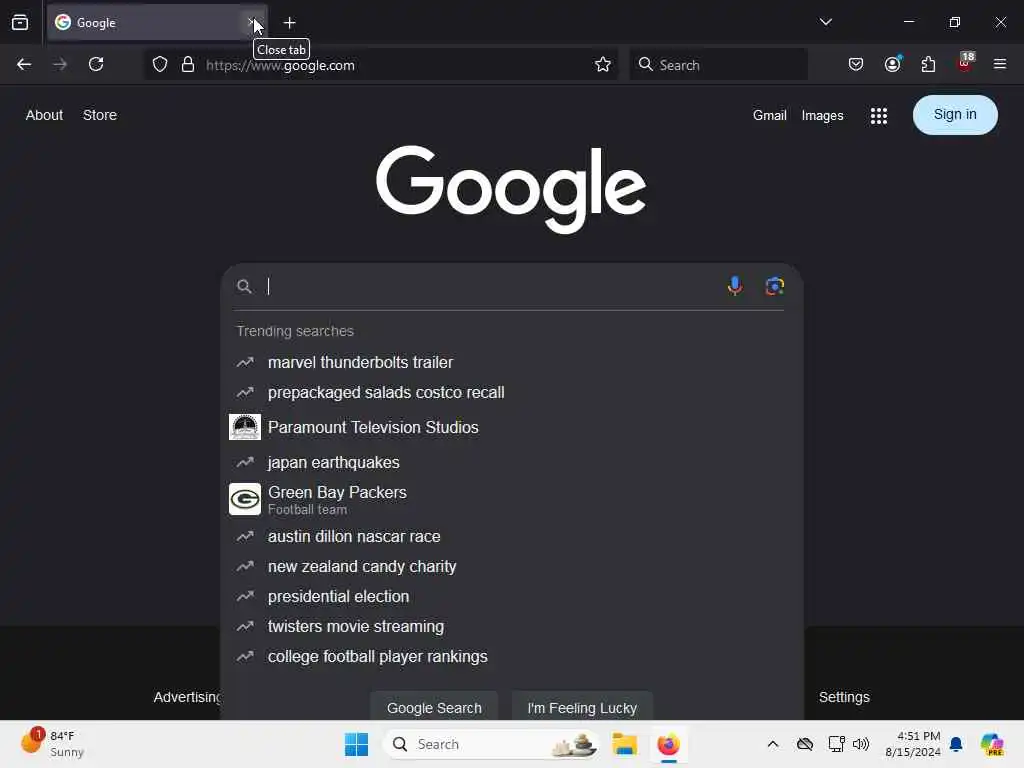1024x768 pixels.
Task: Click the Windows taskbar Search box
Action: [x=490, y=744]
